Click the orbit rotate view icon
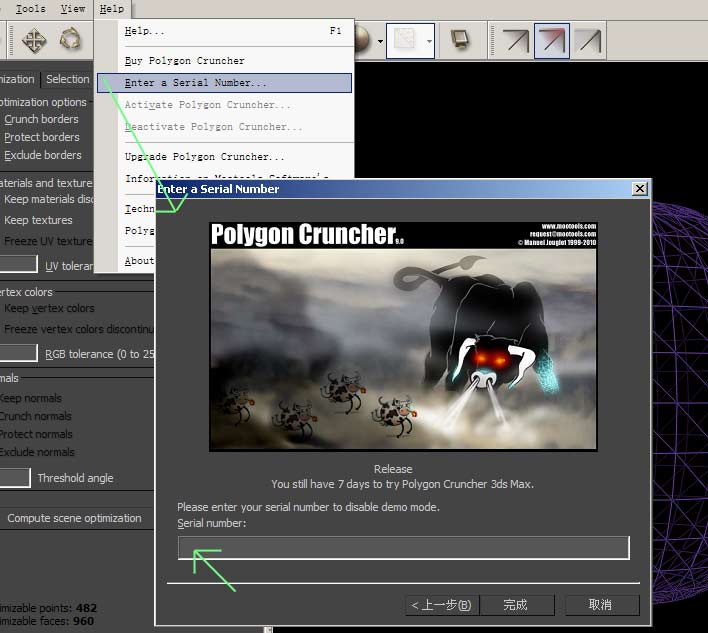This screenshot has width=708, height=633. (x=69, y=40)
